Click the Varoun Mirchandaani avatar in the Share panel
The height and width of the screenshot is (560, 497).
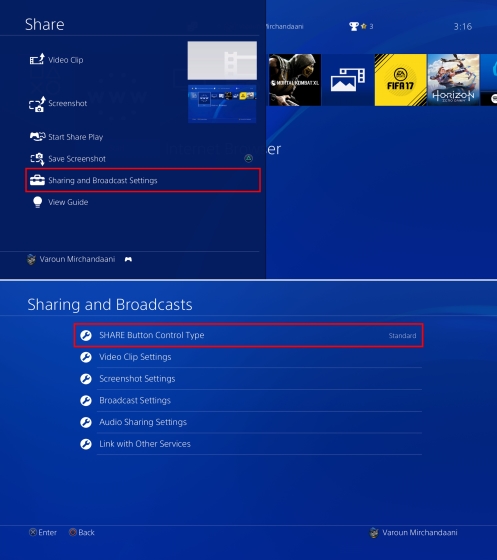pos(31,259)
